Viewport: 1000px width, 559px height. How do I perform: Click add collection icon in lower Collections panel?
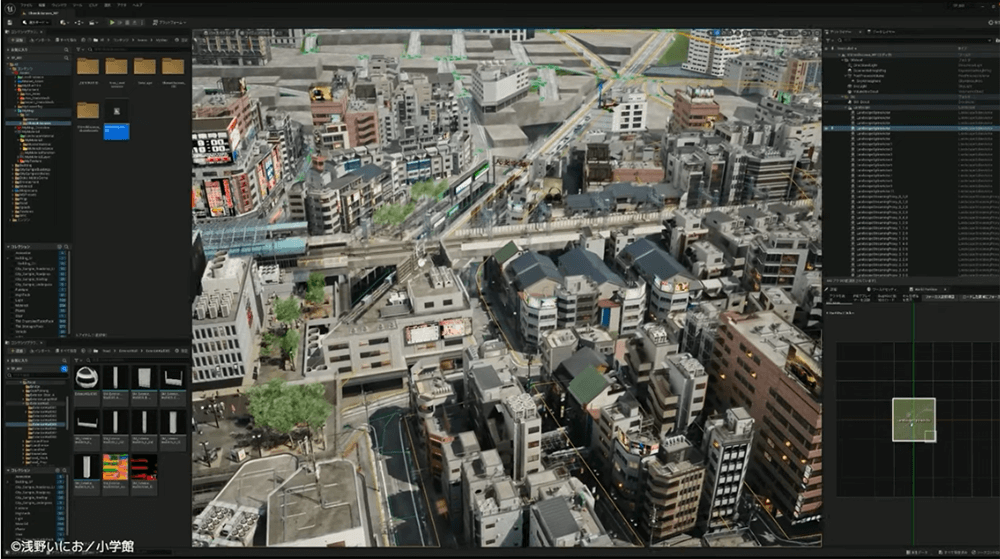[x=59, y=470]
